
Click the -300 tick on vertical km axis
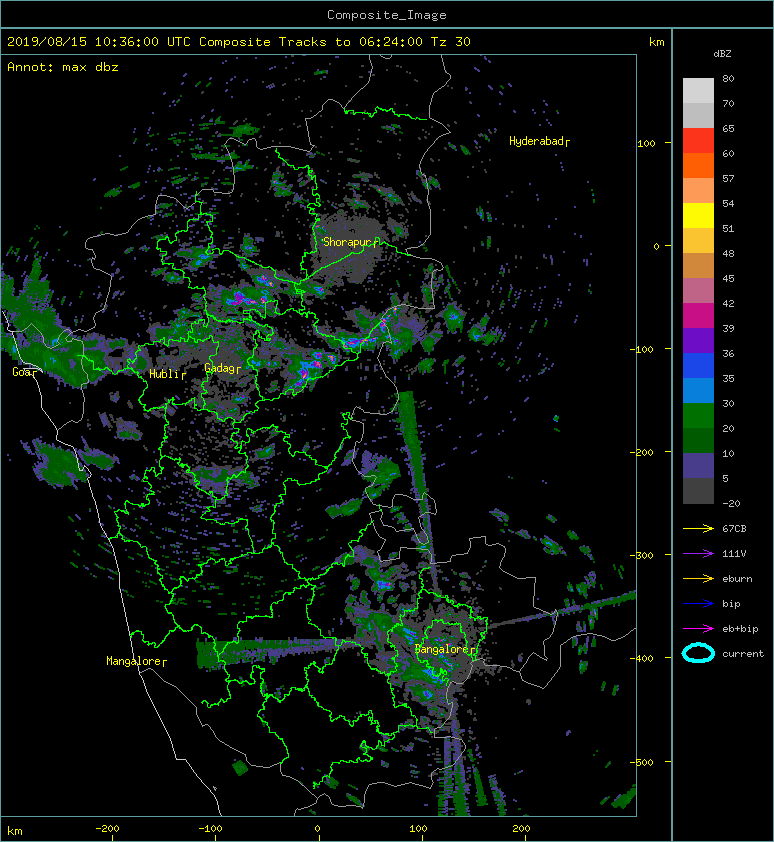coord(641,555)
